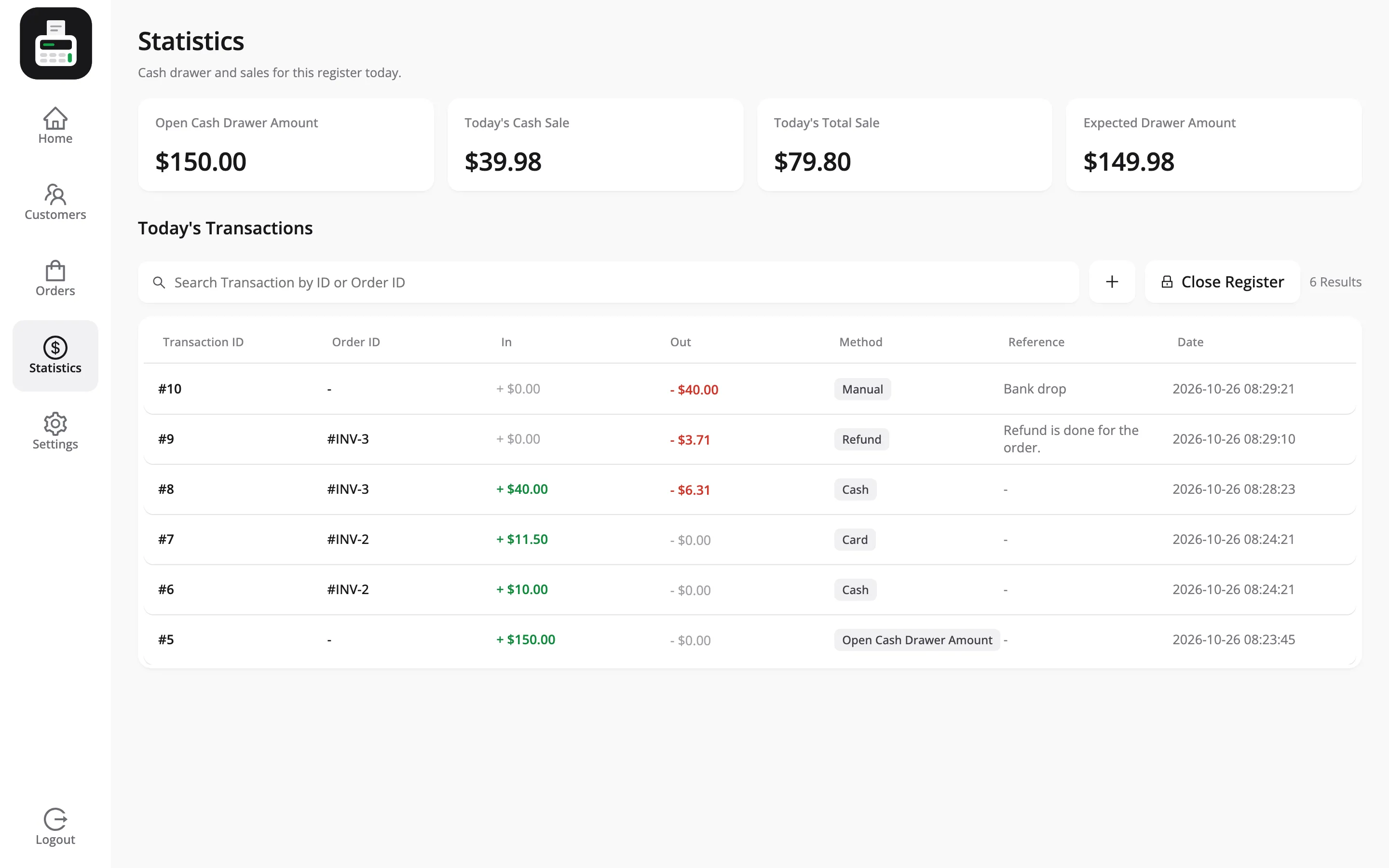
Task: Click the + $150.00 amount
Action: [526, 639]
